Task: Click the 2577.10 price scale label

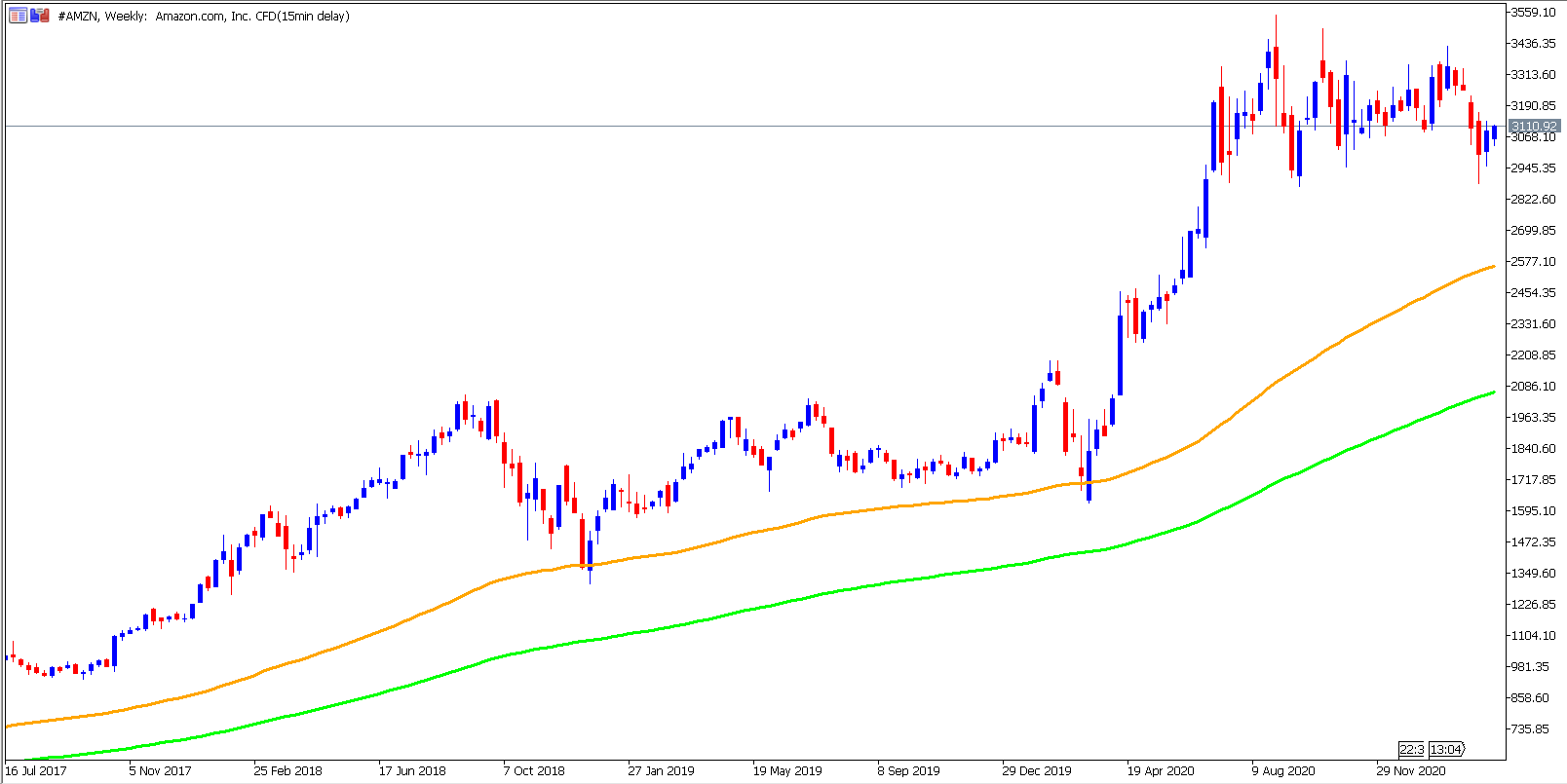Action: [1533, 262]
